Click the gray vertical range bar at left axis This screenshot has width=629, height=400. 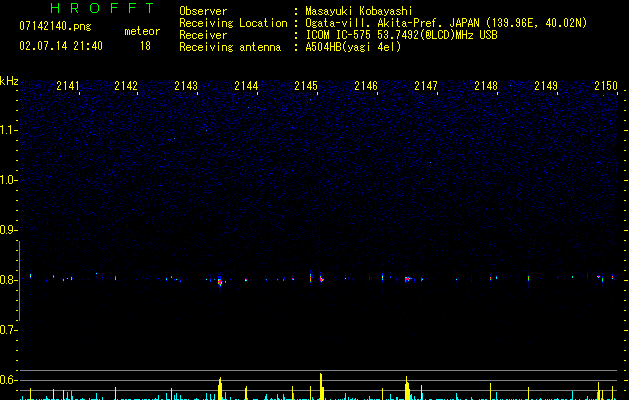coord(19,281)
